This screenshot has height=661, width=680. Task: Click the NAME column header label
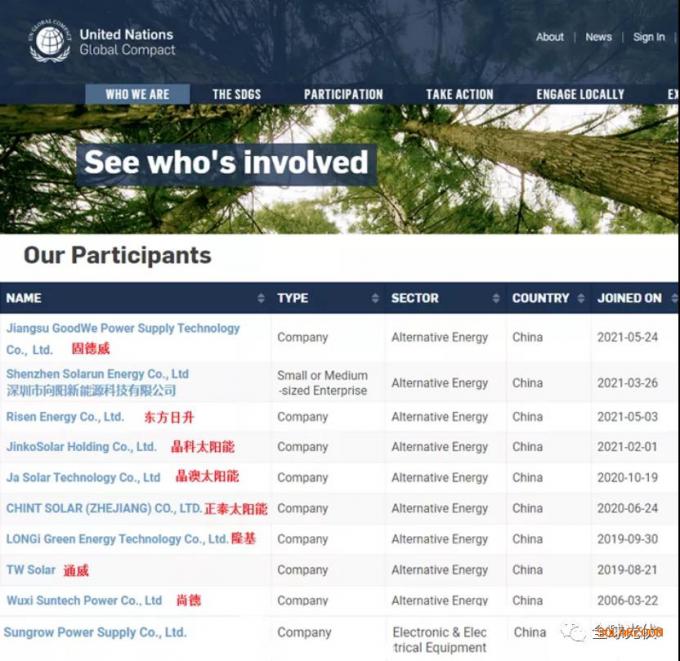pyautogui.click(x=24, y=298)
